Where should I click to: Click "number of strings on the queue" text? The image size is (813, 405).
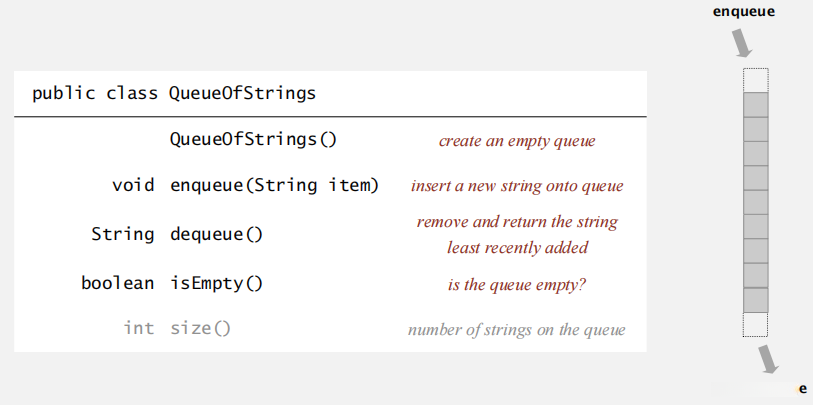[517, 330]
